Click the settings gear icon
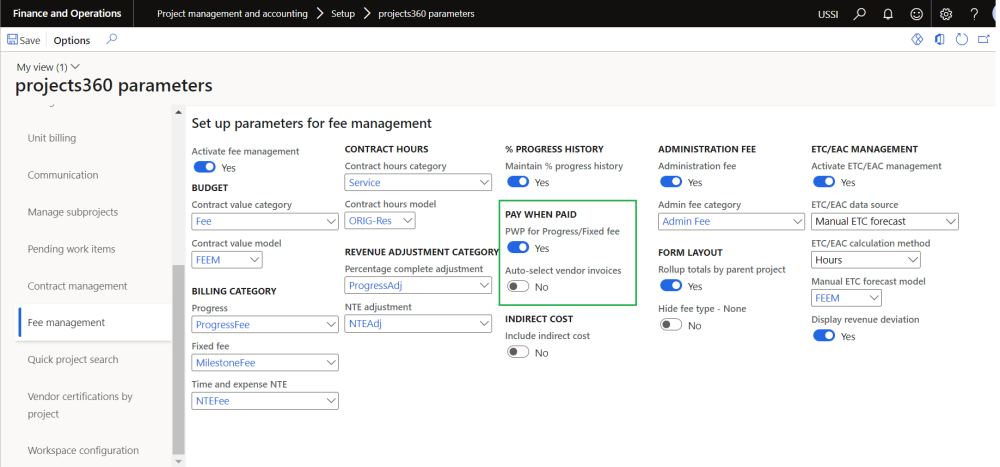 (946, 14)
